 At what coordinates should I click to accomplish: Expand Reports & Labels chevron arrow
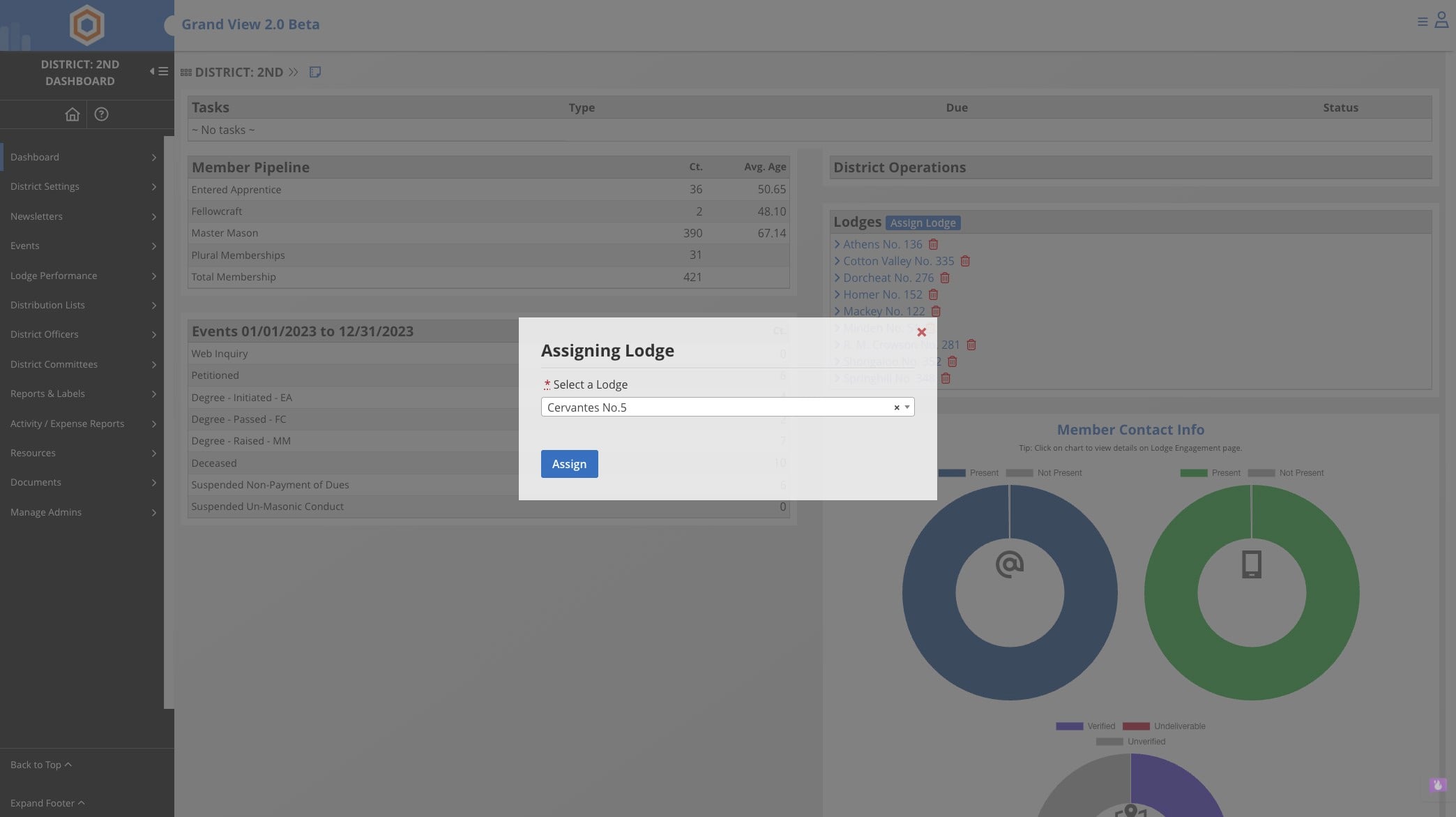click(154, 394)
